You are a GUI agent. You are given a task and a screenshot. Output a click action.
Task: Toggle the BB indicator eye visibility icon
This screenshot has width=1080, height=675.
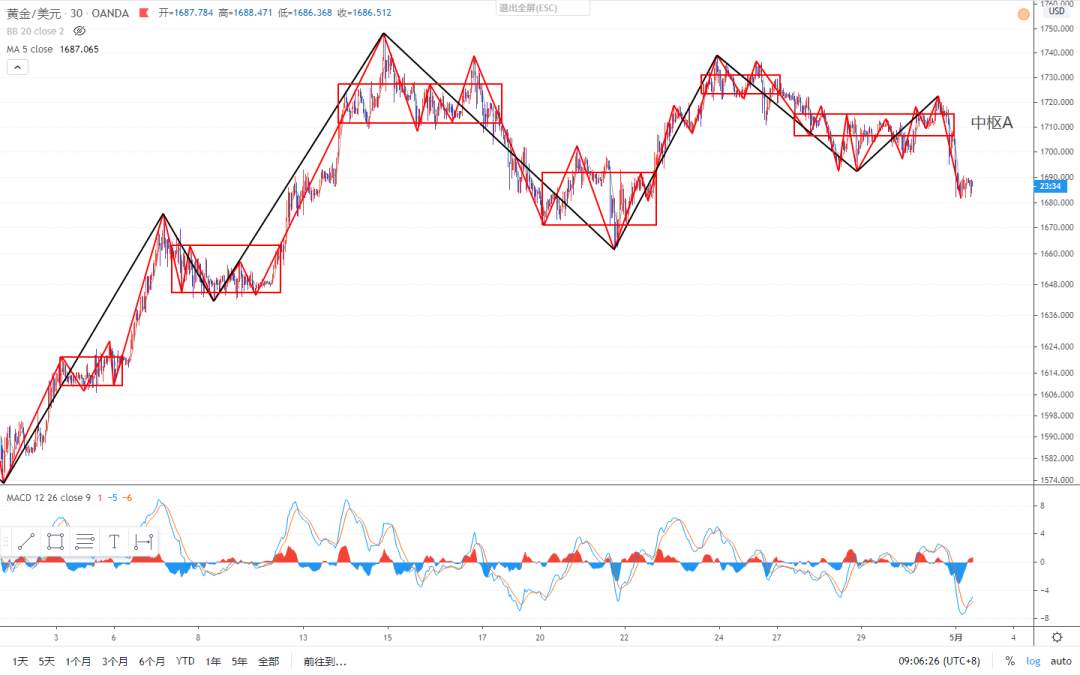coord(79,31)
